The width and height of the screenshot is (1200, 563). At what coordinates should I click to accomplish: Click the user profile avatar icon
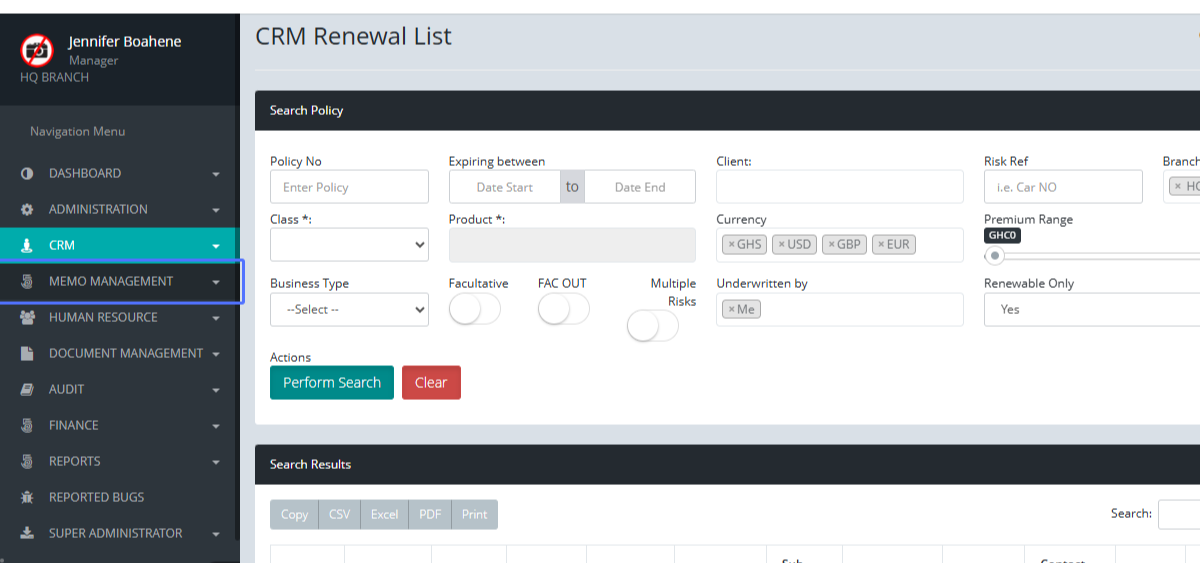coord(37,49)
